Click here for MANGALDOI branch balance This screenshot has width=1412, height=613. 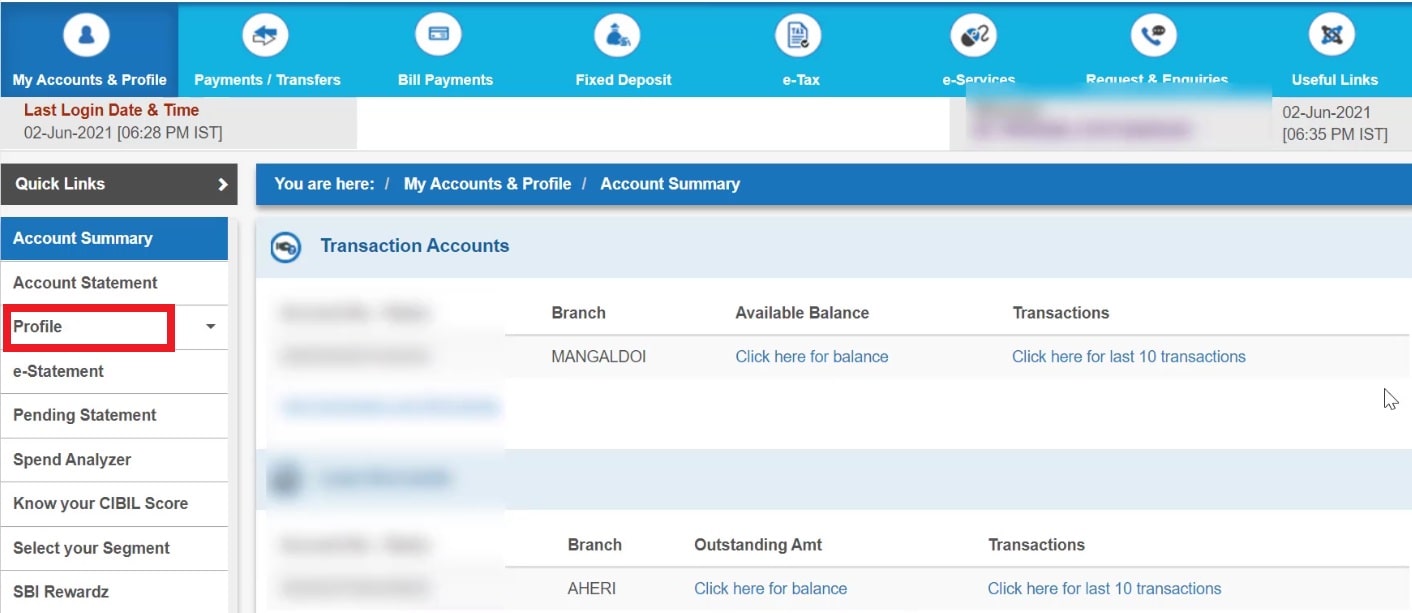click(811, 356)
